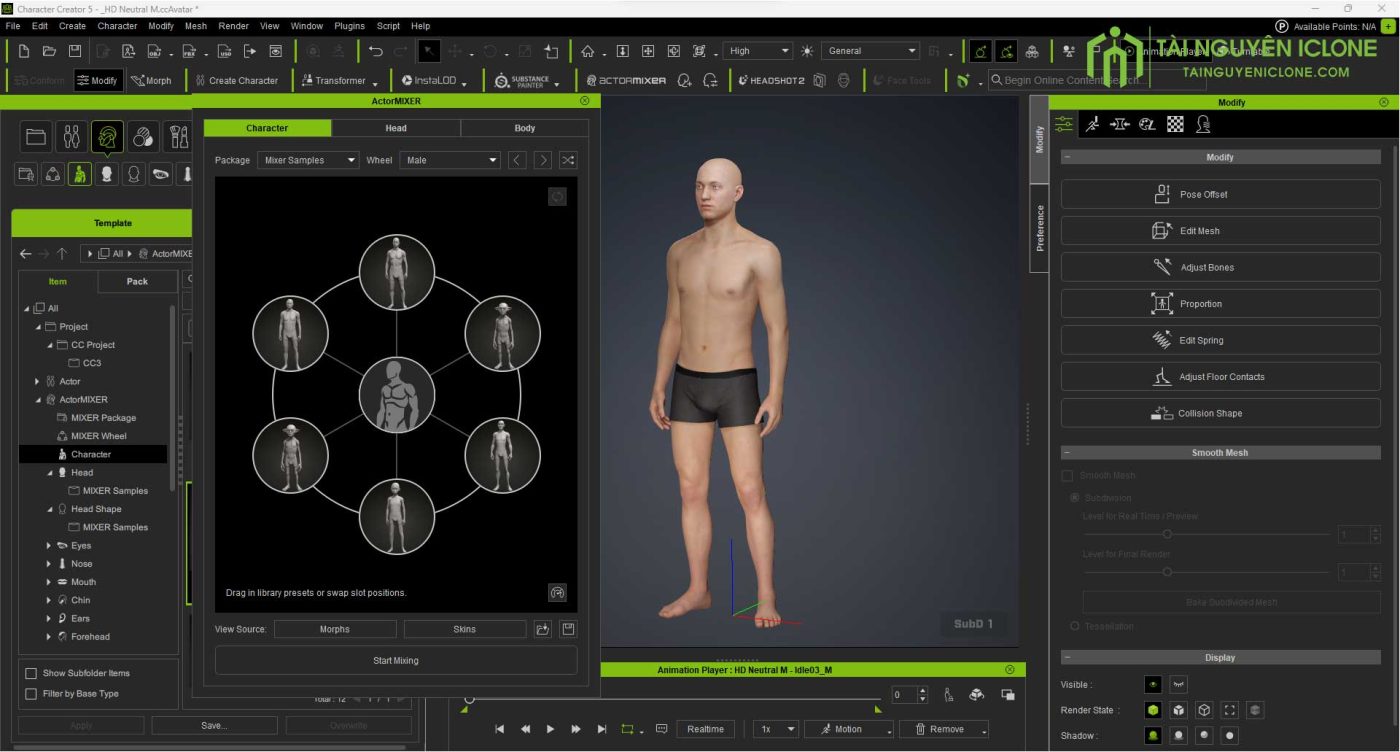Click the Undo arrow icon
1400x752 pixels.
tap(376, 51)
